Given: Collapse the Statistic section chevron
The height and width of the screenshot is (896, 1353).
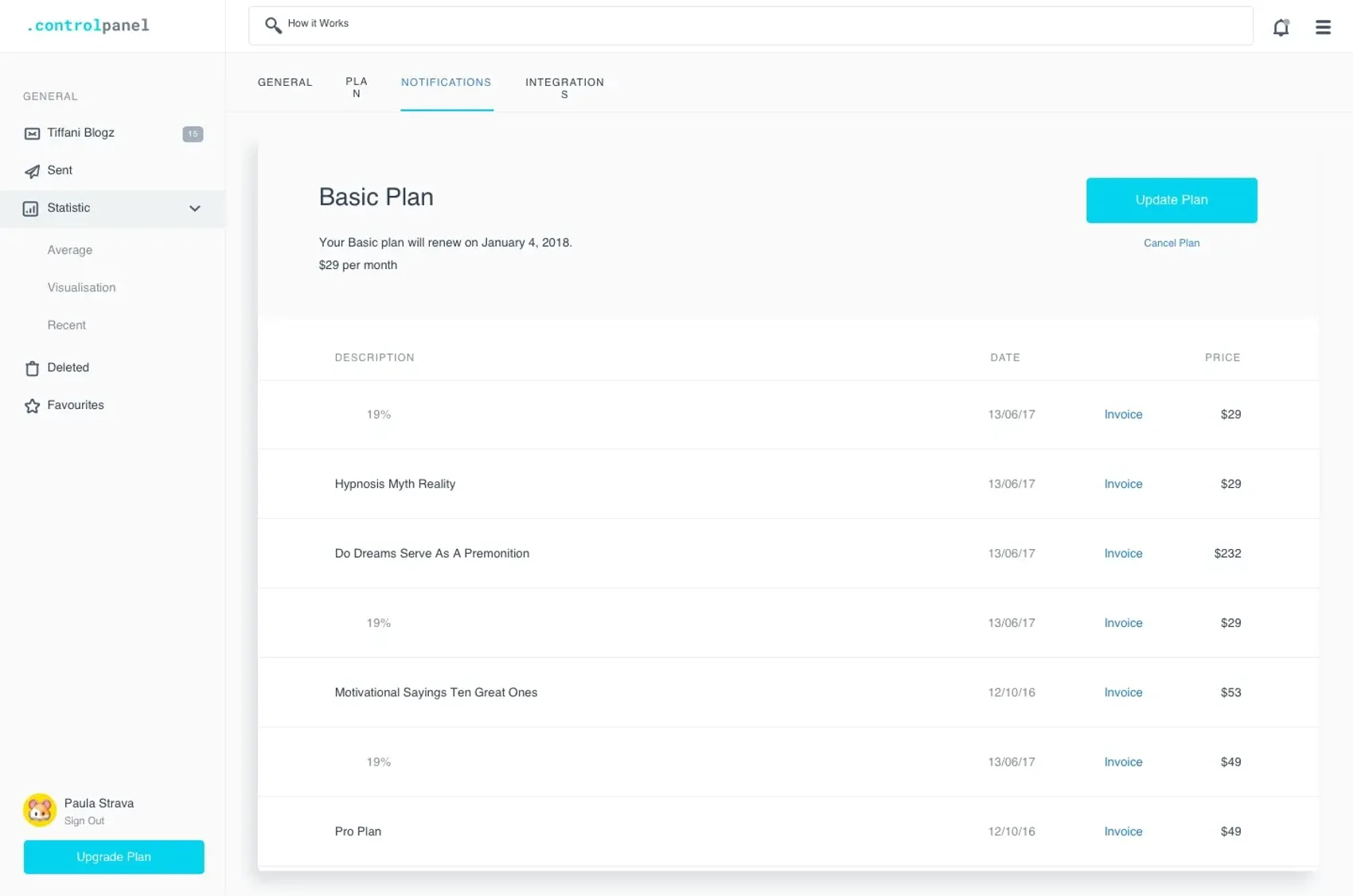Looking at the screenshot, I should pos(194,208).
